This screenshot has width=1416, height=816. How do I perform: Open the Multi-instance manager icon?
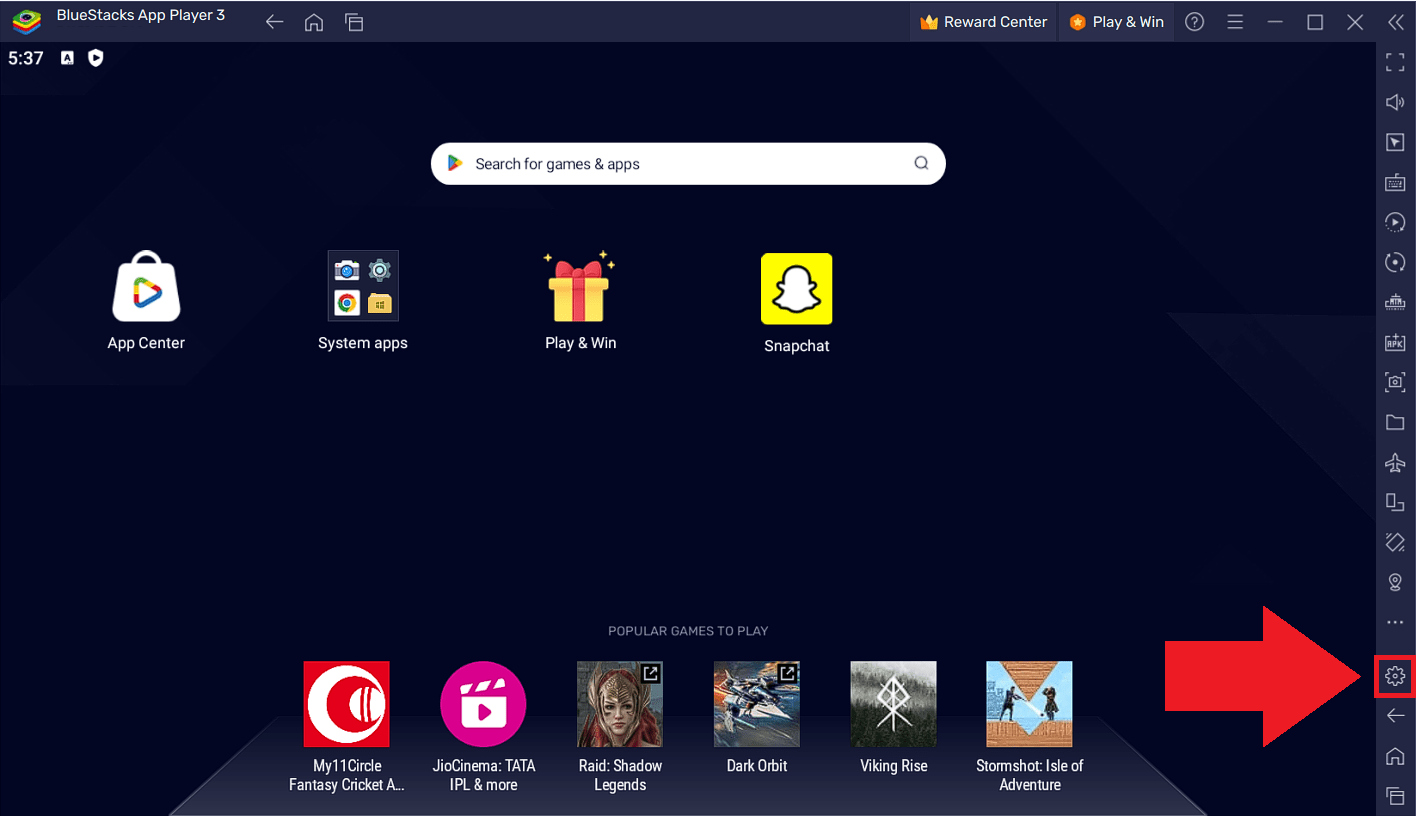pos(1395,502)
